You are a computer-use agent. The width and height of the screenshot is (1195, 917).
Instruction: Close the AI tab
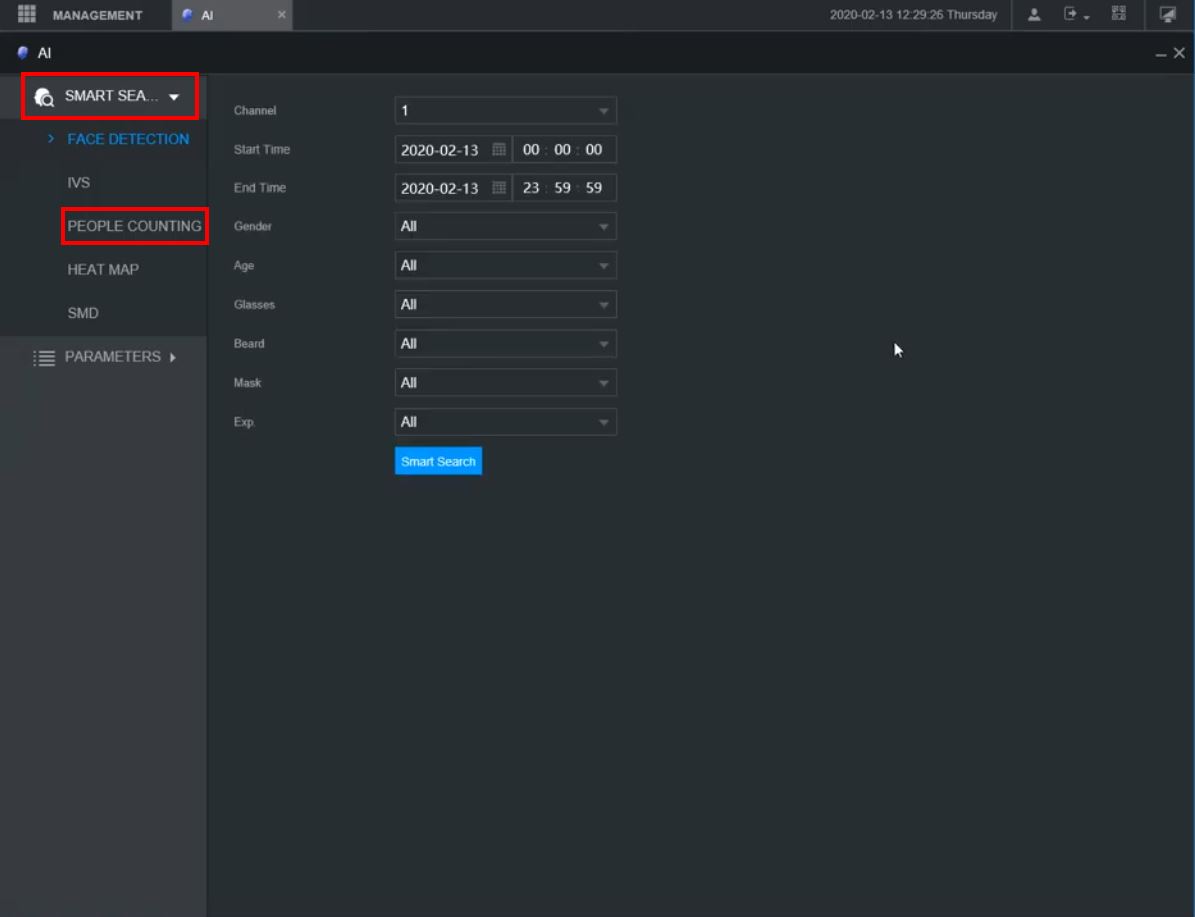(x=281, y=14)
